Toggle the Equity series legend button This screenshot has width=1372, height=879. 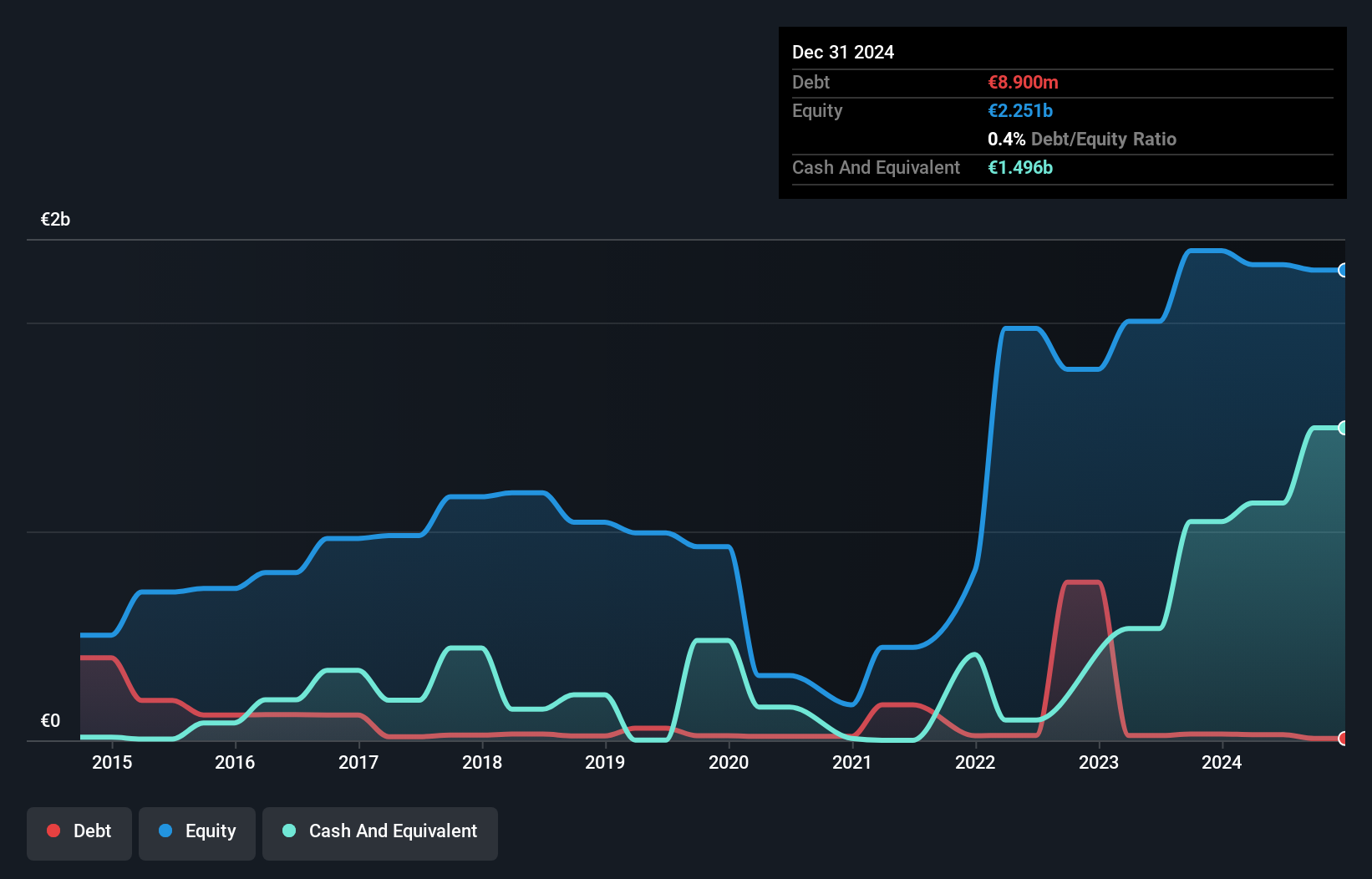tap(197, 833)
